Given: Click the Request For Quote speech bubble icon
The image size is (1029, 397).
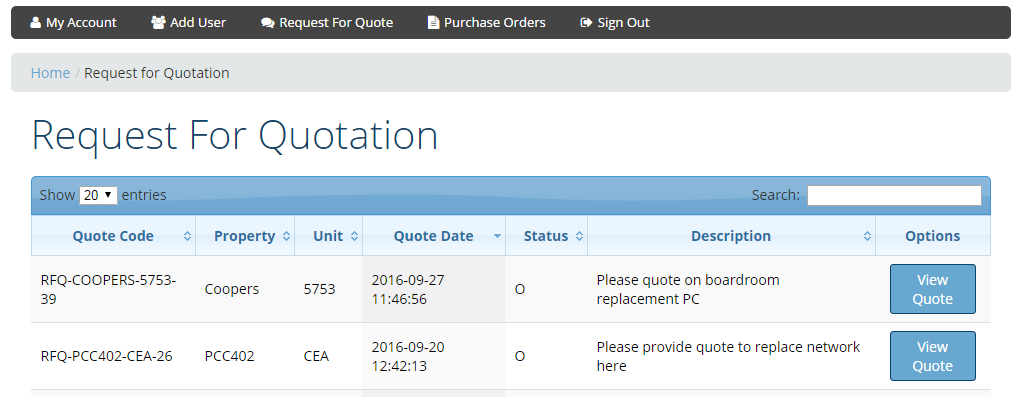Looking at the screenshot, I should [268, 22].
